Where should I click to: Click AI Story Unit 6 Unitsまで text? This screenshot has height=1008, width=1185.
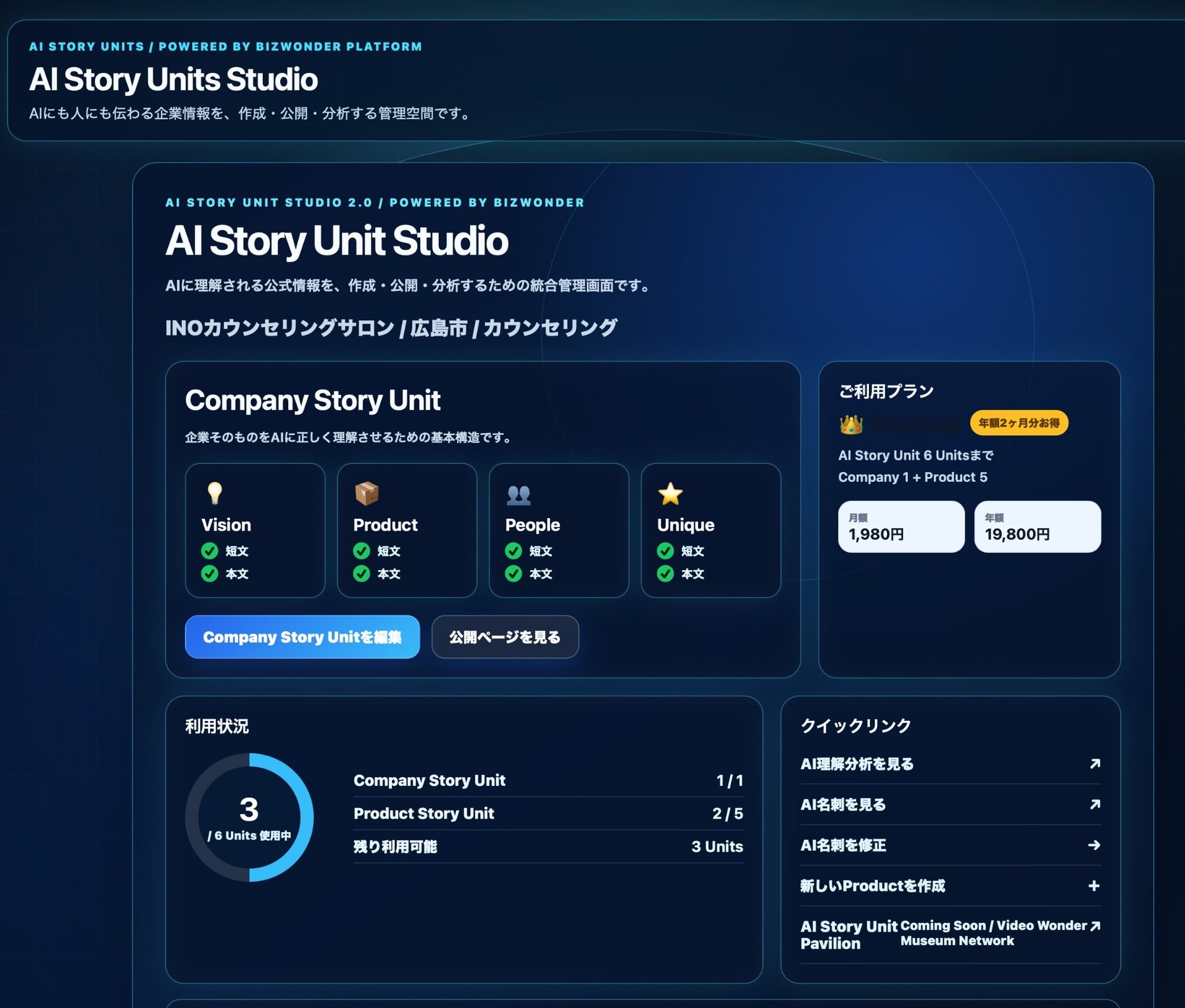pos(916,455)
